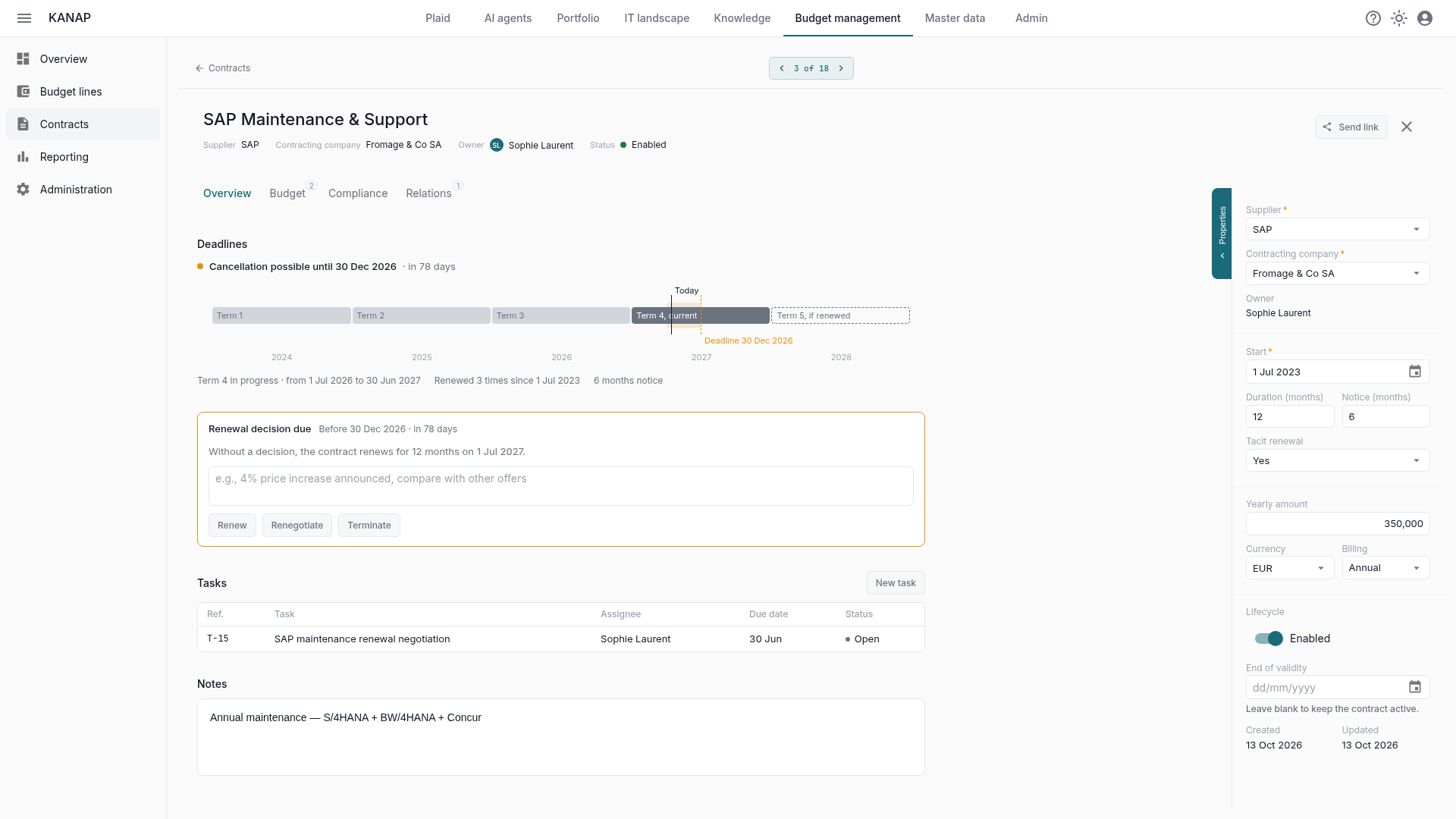The height and width of the screenshot is (819, 1456).
Task: Close the contract detail with X icon
Action: [1407, 127]
